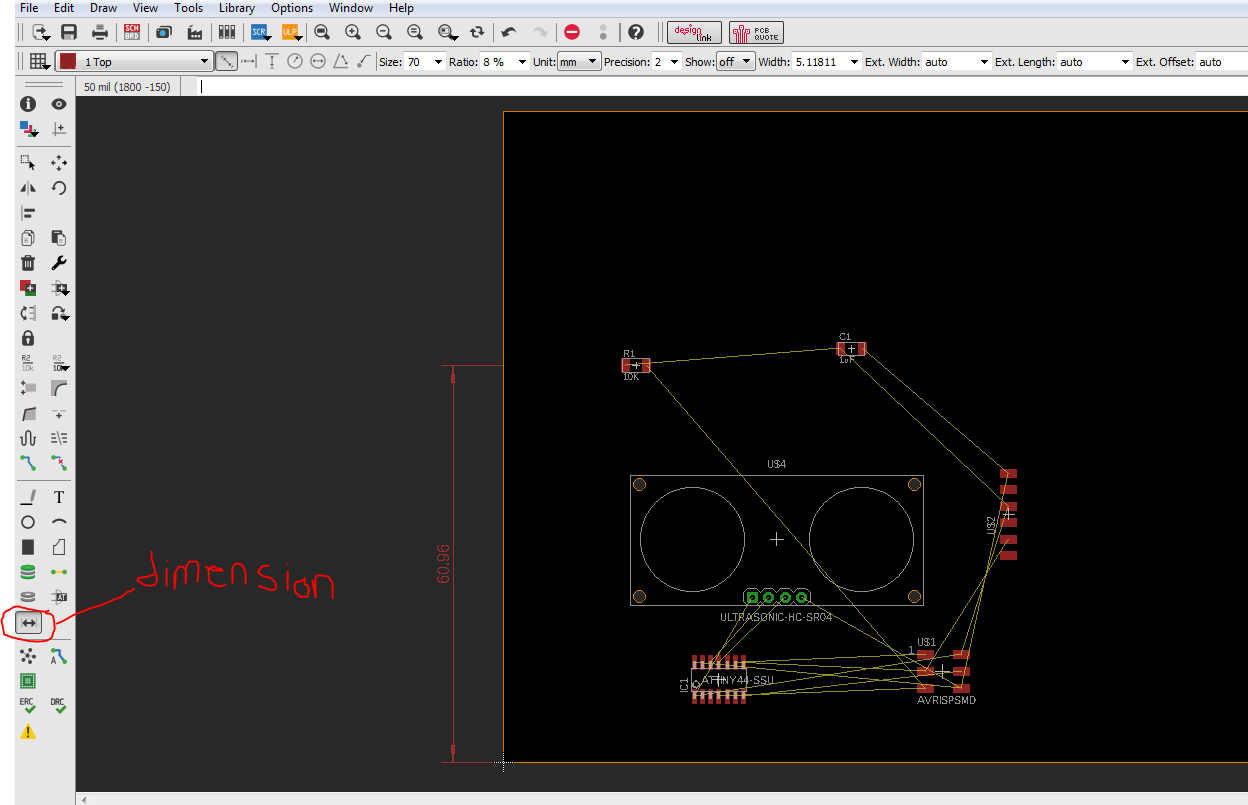
Task: Click the Ratsnest tool icon
Action: pyautogui.click(x=28, y=656)
